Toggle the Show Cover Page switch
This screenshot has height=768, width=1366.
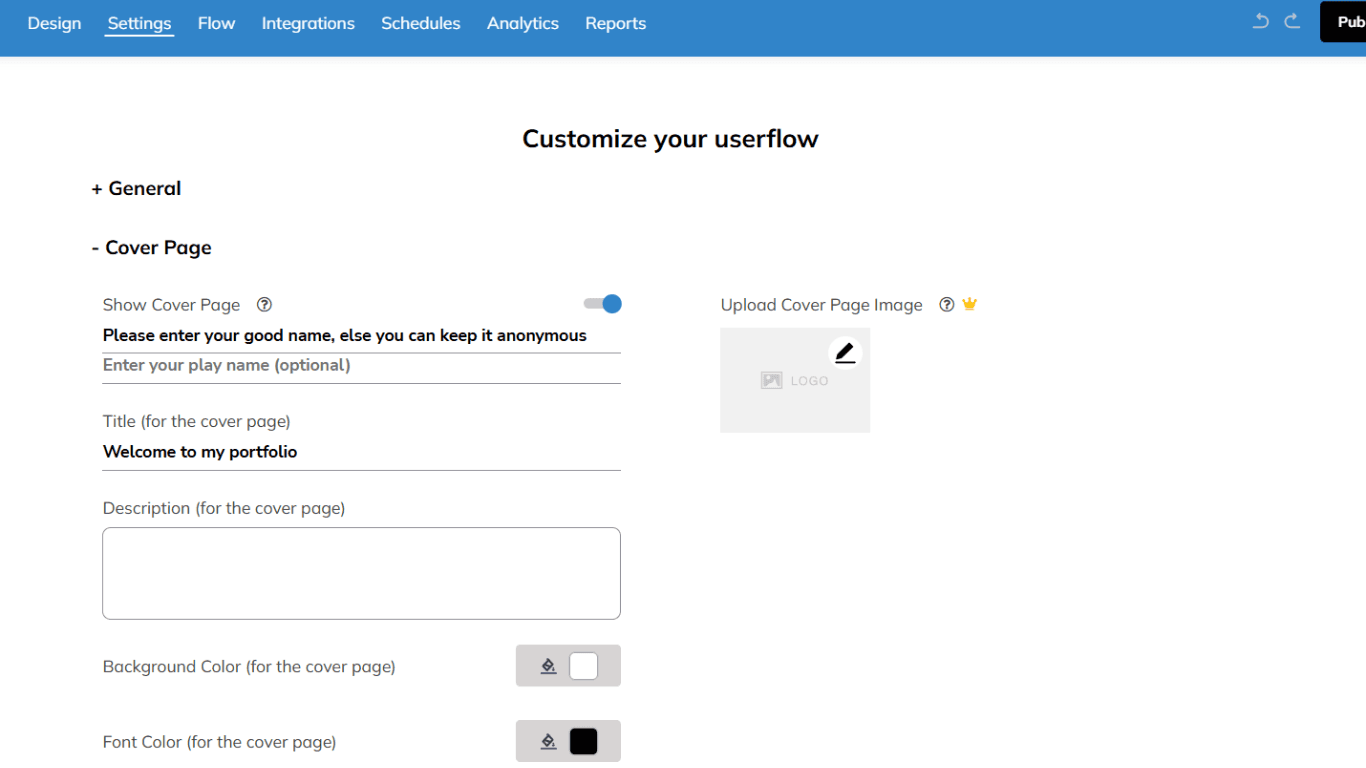click(603, 304)
